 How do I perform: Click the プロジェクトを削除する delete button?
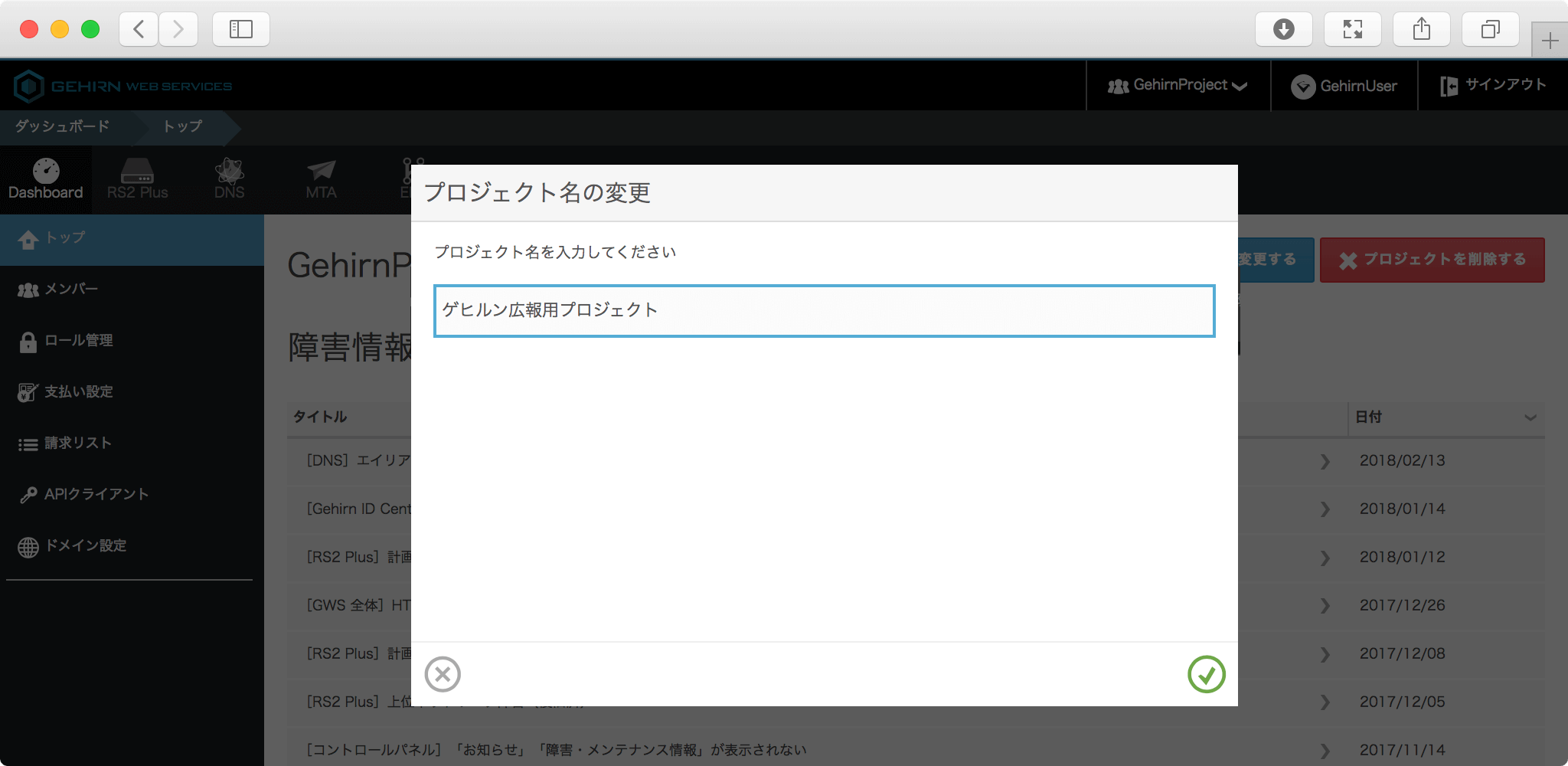coord(1432,260)
